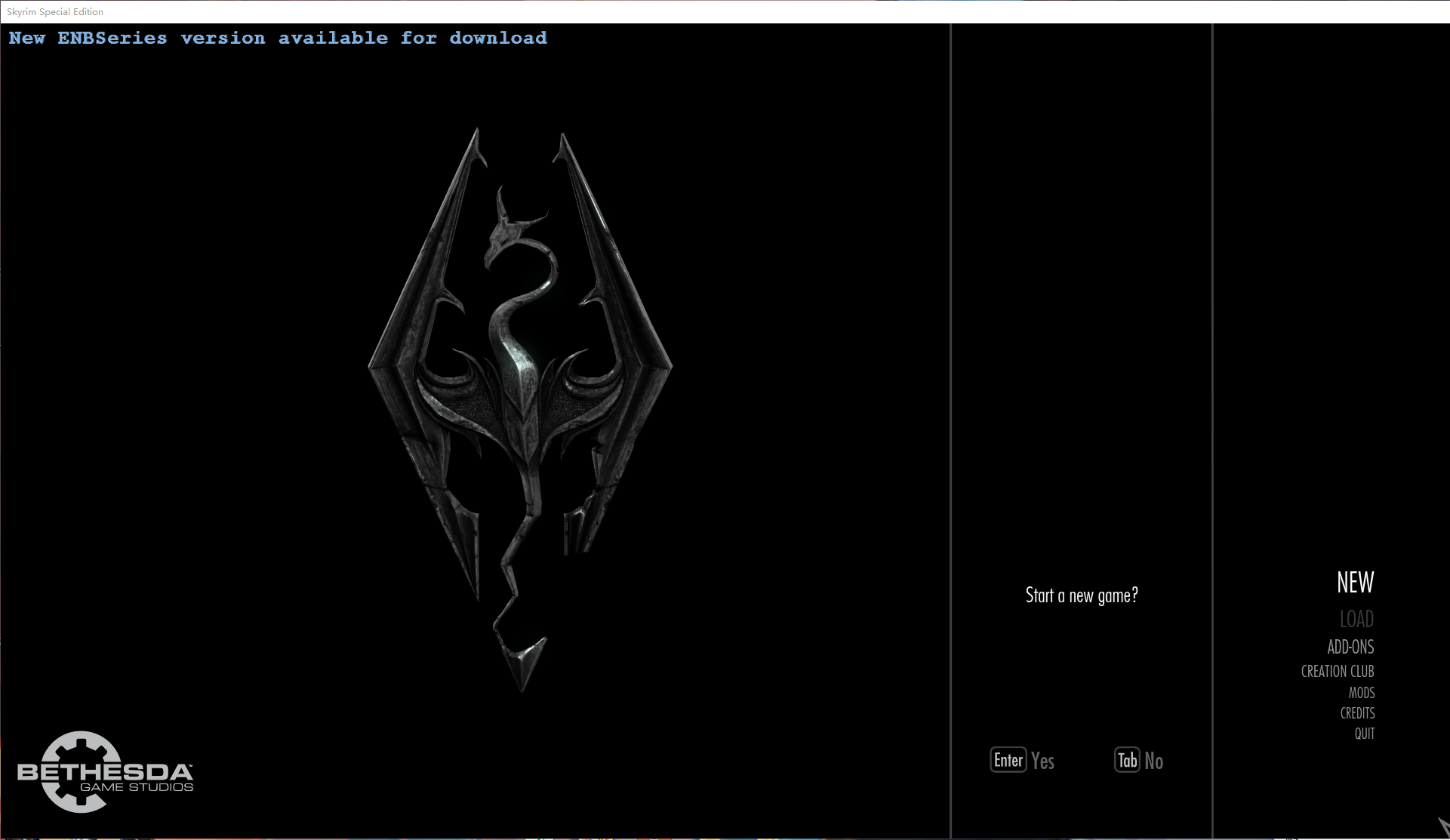
Task: Select MODS in the main menu
Action: (1361, 693)
